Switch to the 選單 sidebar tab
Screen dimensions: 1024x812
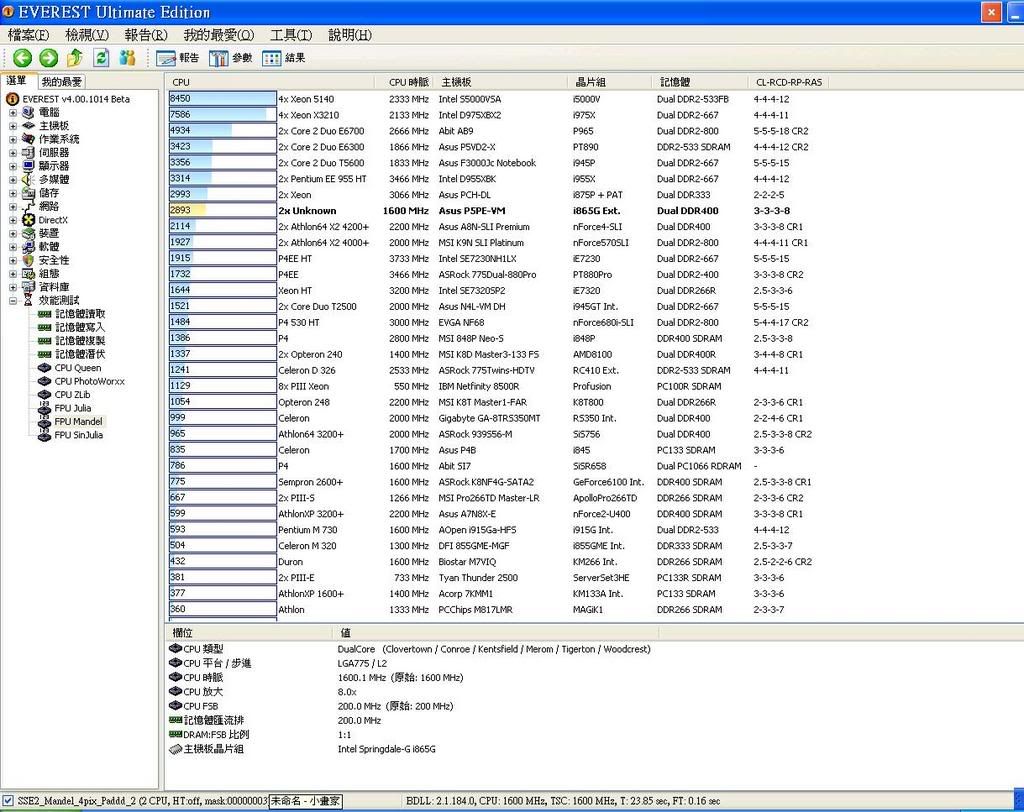17,80
